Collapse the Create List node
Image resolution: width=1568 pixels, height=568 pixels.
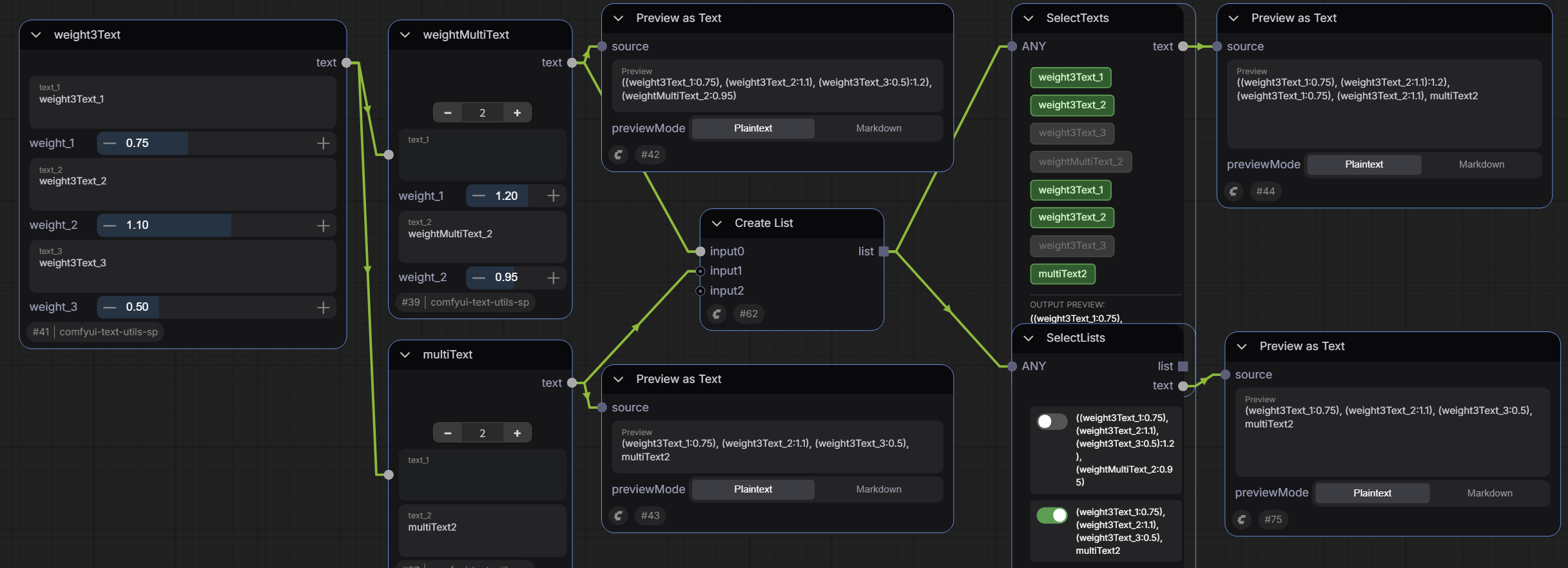pyautogui.click(x=717, y=223)
